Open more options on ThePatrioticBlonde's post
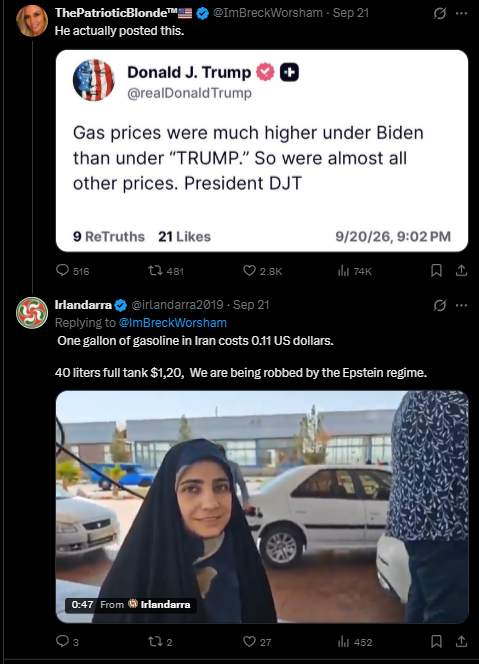Image resolution: width=479 pixels, height=664 pixels. coord(461,14)
